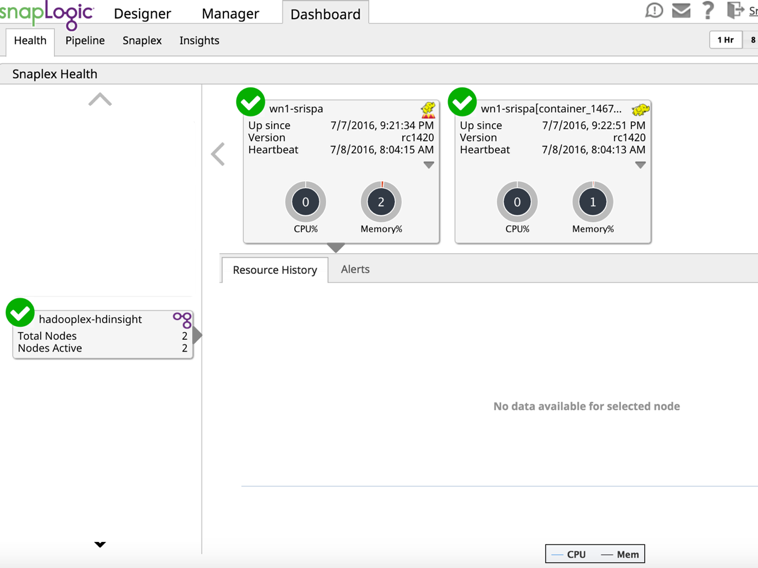Screen dimensions: 758x568
Task: Click green check status on wn1-srispa node
Action: tap(250, 102)
